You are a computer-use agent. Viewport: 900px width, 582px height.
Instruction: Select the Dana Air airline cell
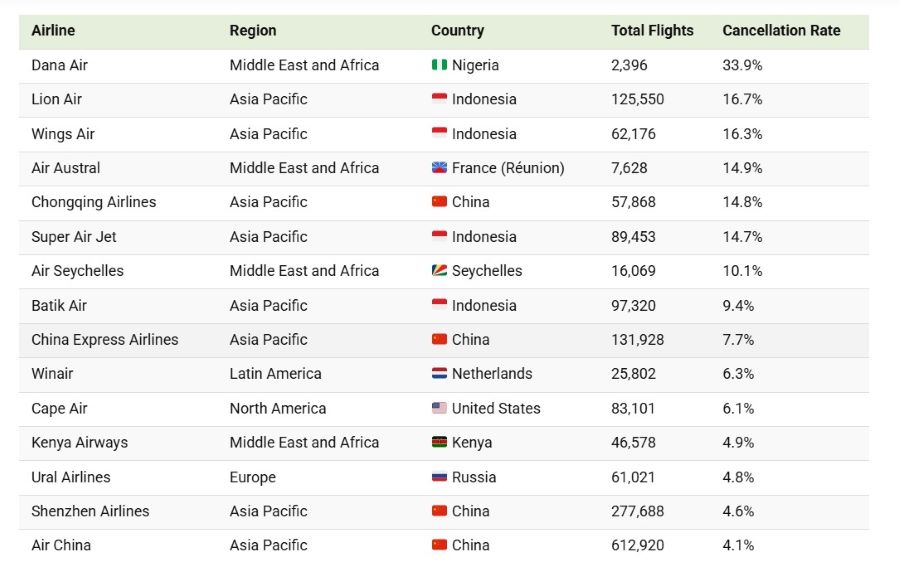point(59,65)
